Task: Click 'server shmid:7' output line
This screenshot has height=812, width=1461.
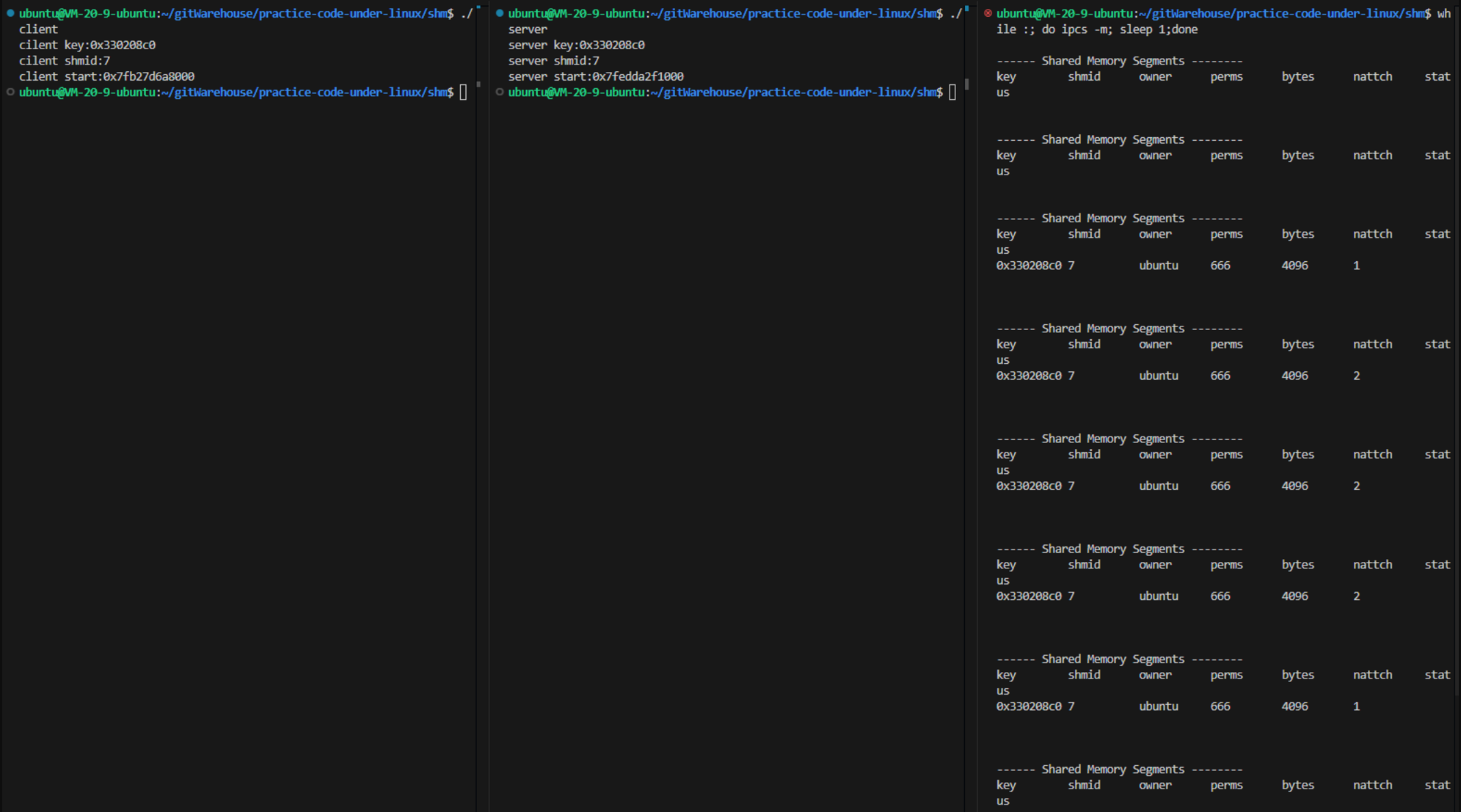Action: coord(553,61)
